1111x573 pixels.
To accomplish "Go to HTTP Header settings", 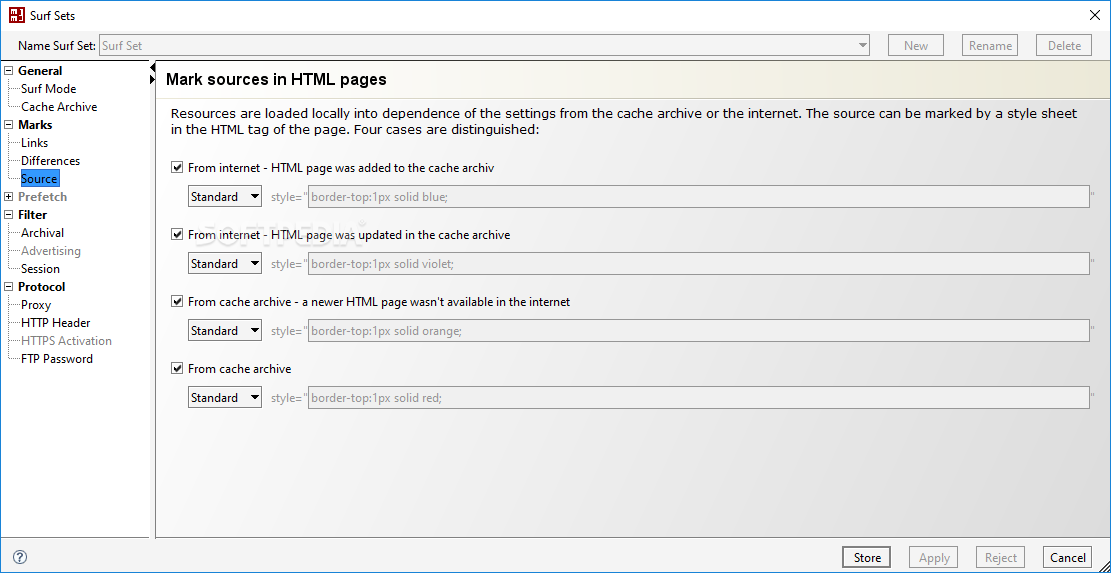I will [56, 323].
